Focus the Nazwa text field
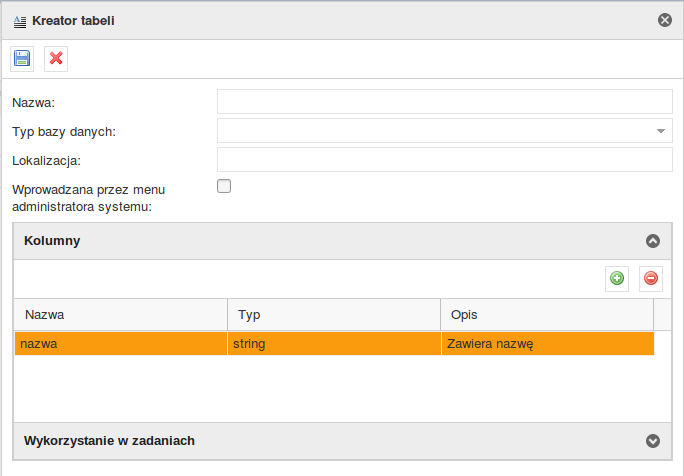 click(x=445, y=102)
